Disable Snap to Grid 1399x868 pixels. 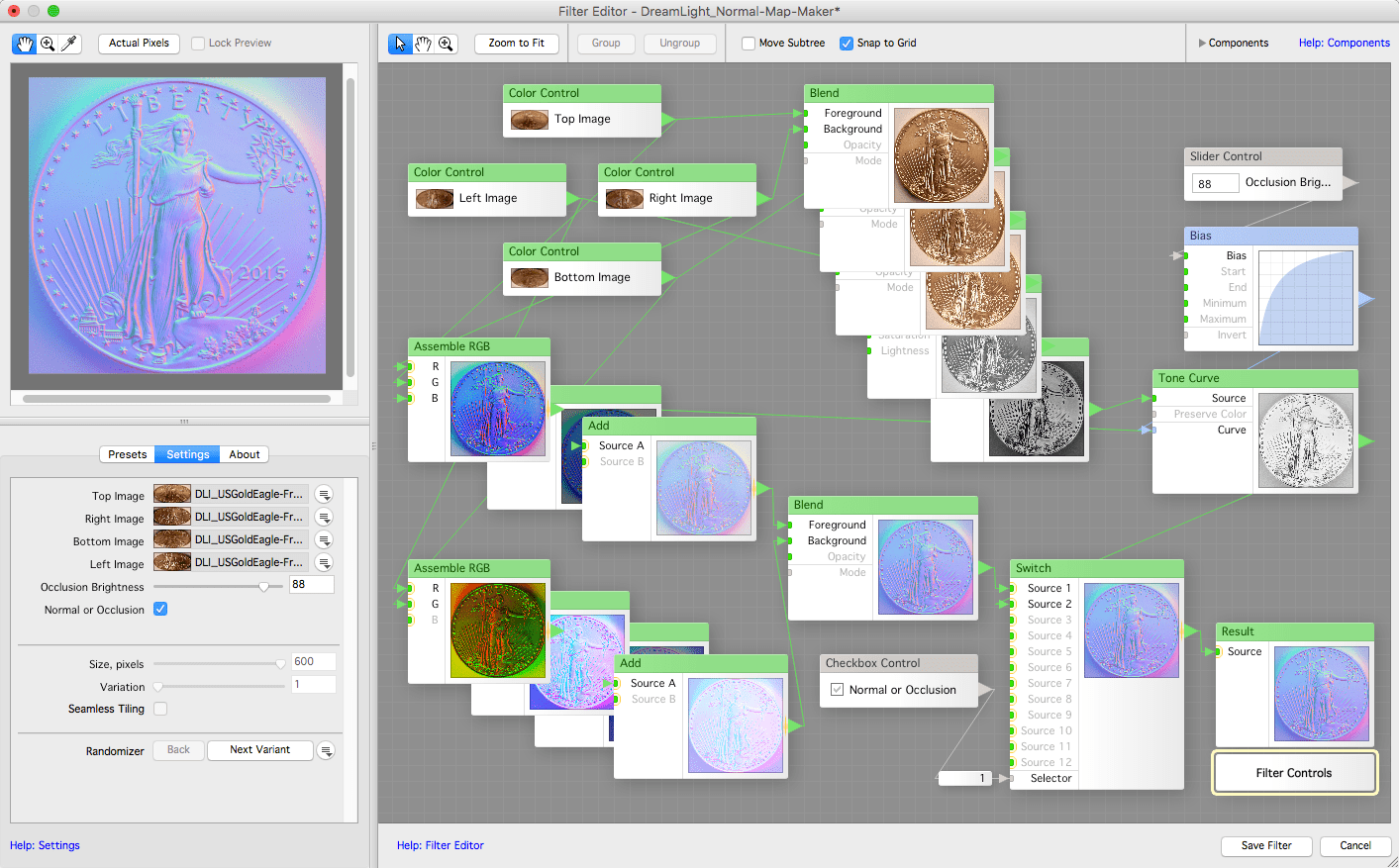847,44
